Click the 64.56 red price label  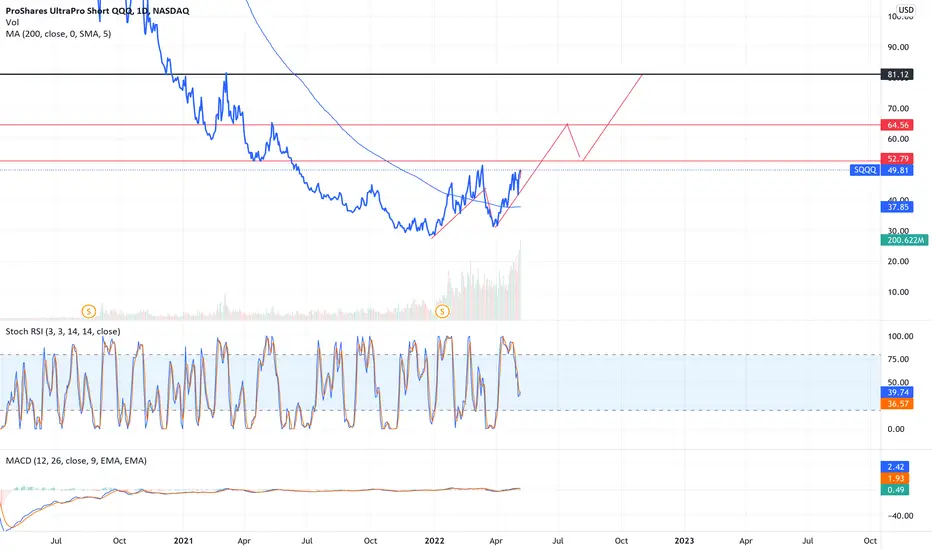point(898,125)
